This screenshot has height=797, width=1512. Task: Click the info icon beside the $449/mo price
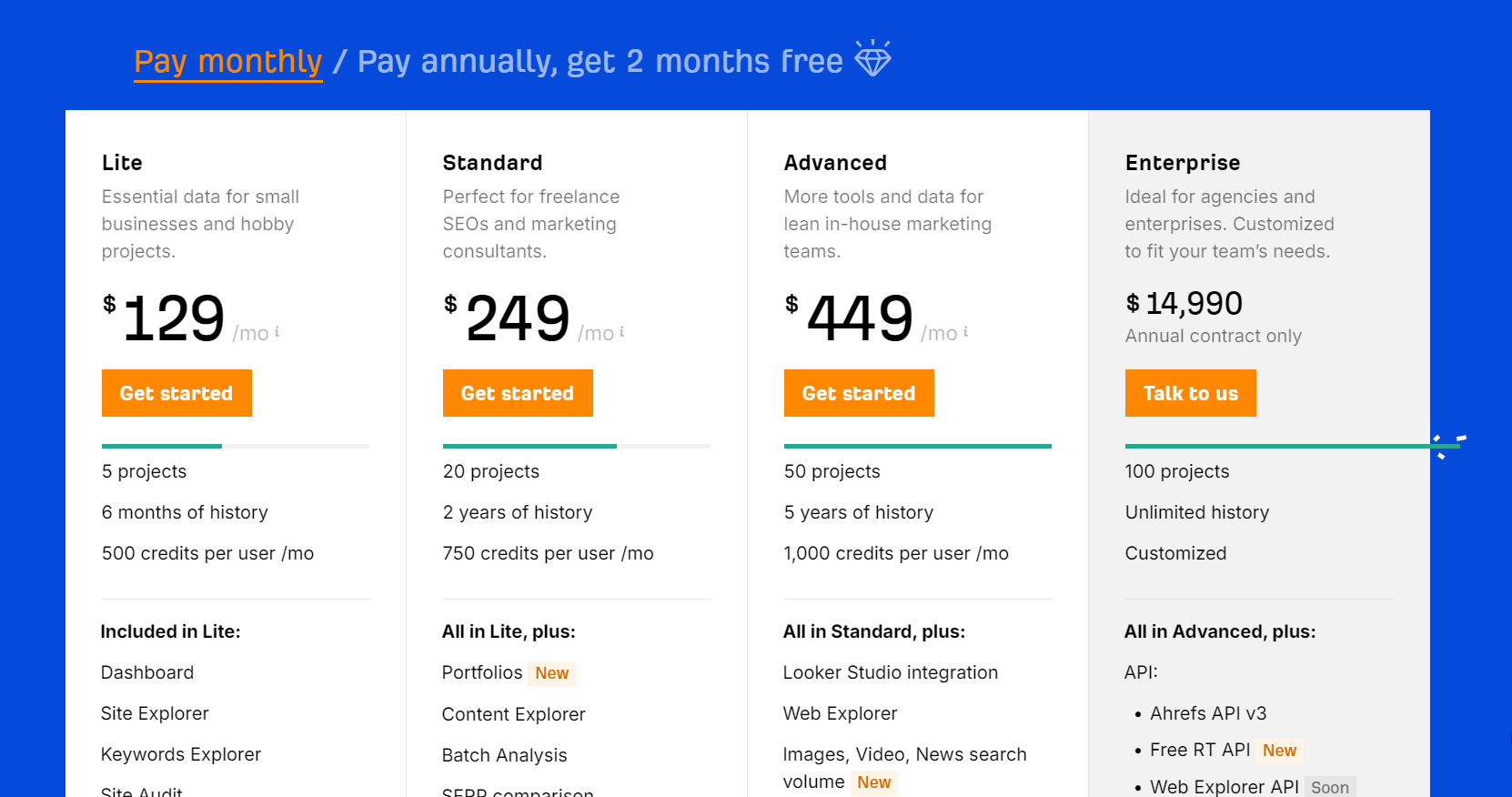(x=965, y=331)
